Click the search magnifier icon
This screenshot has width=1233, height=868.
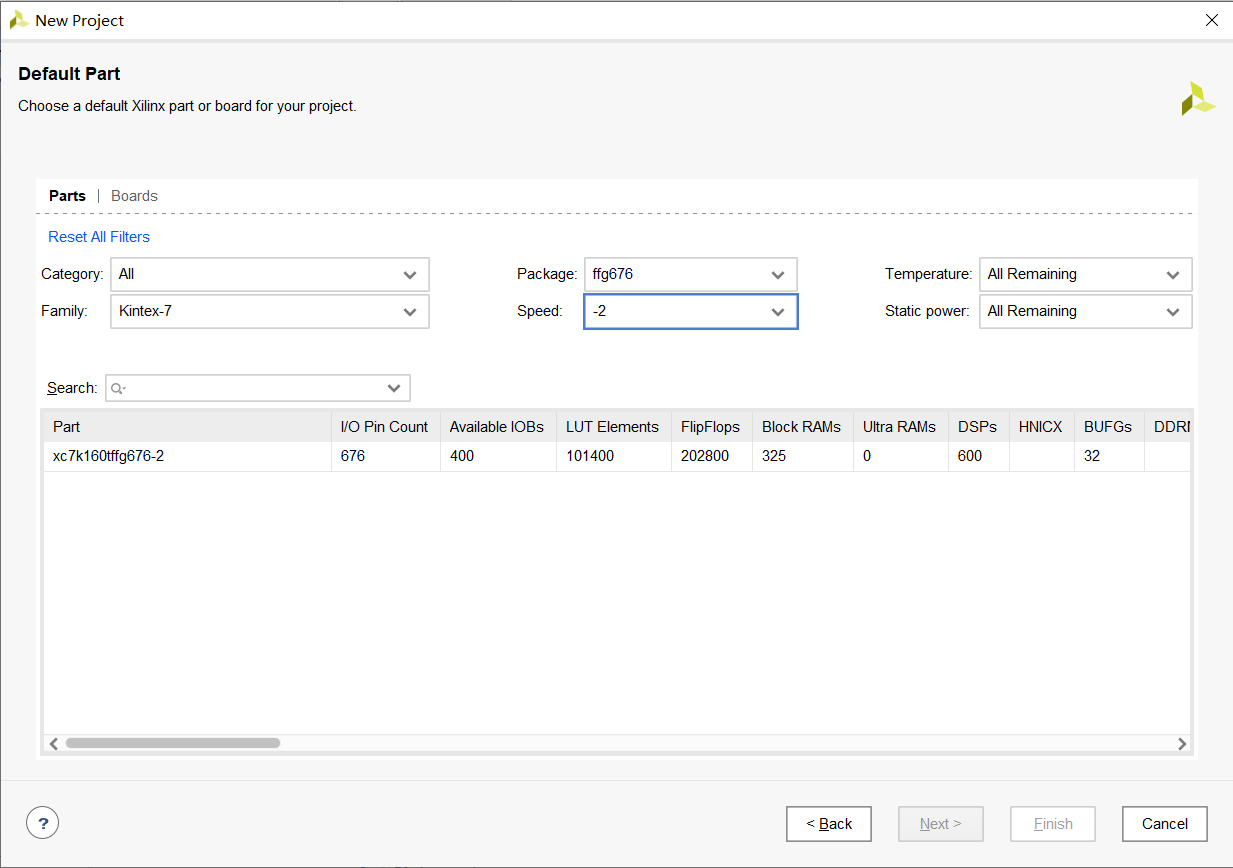118,388
